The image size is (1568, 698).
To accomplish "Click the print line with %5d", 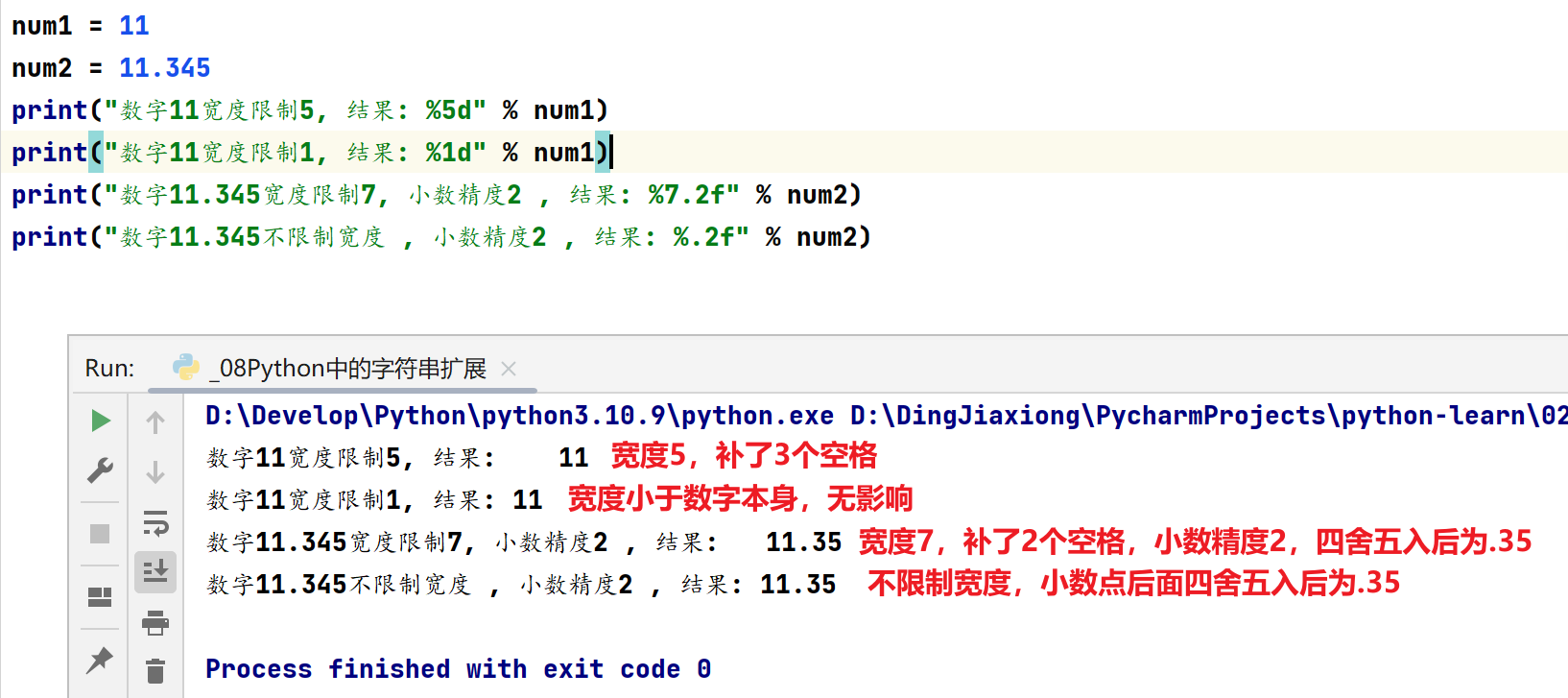I will (x=310, y=110).
